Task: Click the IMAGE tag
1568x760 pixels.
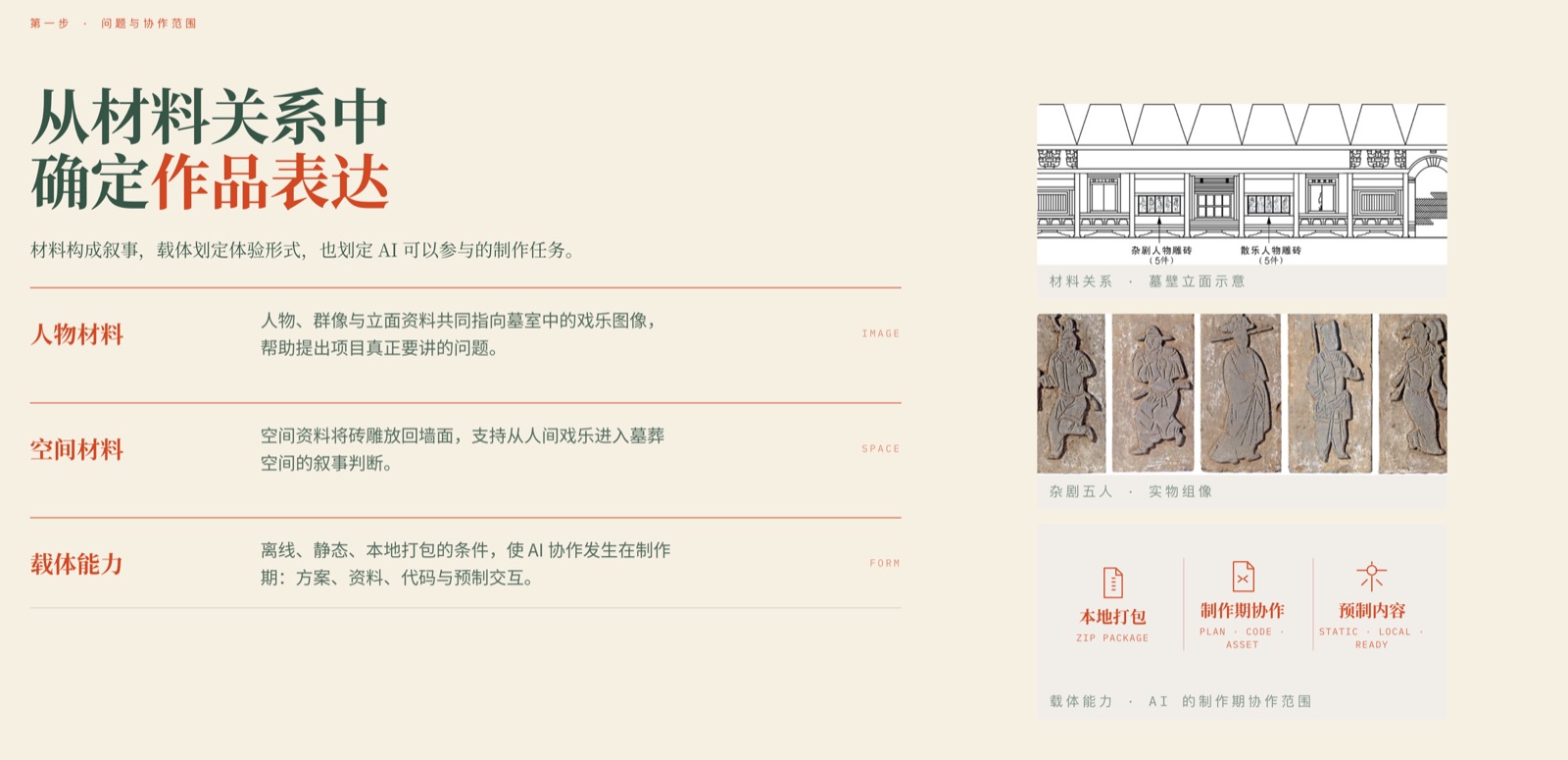Action: (881, 333)
